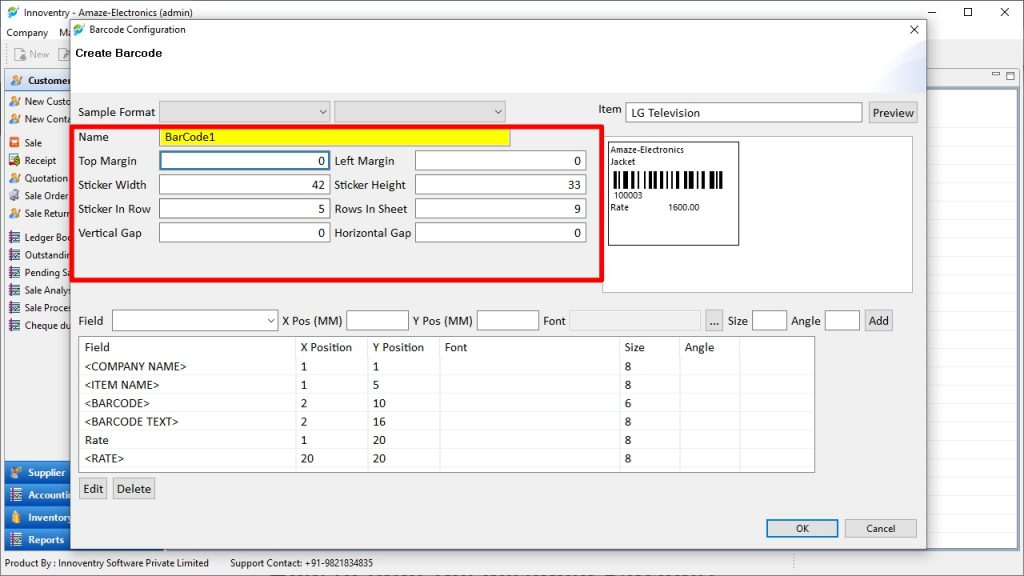Viewport: 1024px width, 576px height.
Task: Confirm with the OK button
Action: click(802, 528)
